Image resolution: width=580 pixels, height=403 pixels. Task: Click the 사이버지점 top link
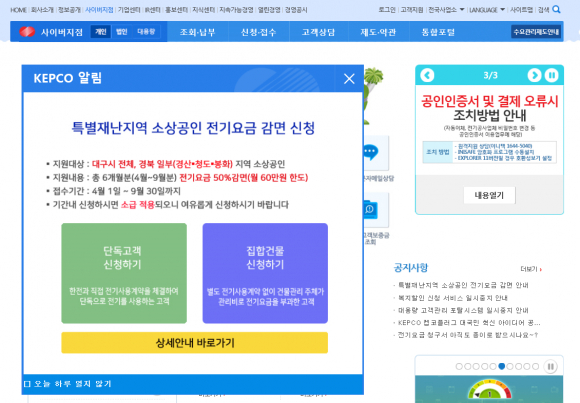99,10
